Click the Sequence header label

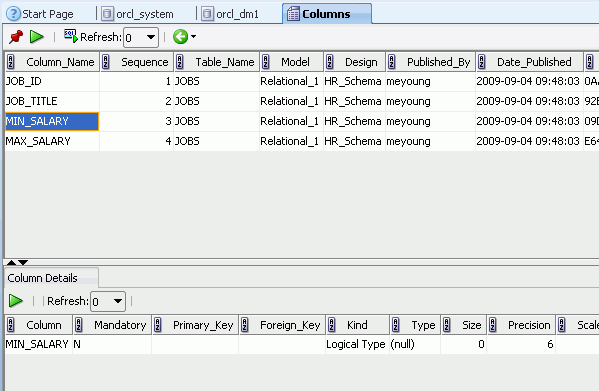tap(144, 62)
